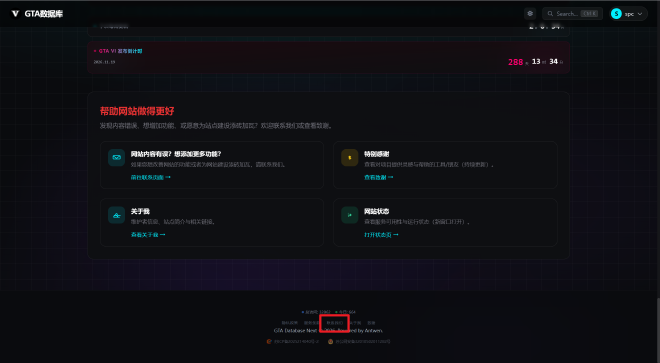The width and height of the screenshot is (660, 363).
Task: Click the mail icon beside 网站内容有误
Action: click(116, 157)
